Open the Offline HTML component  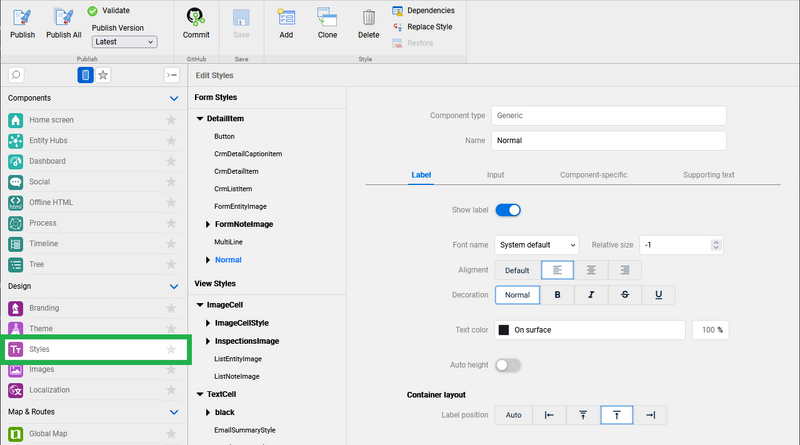94,203
